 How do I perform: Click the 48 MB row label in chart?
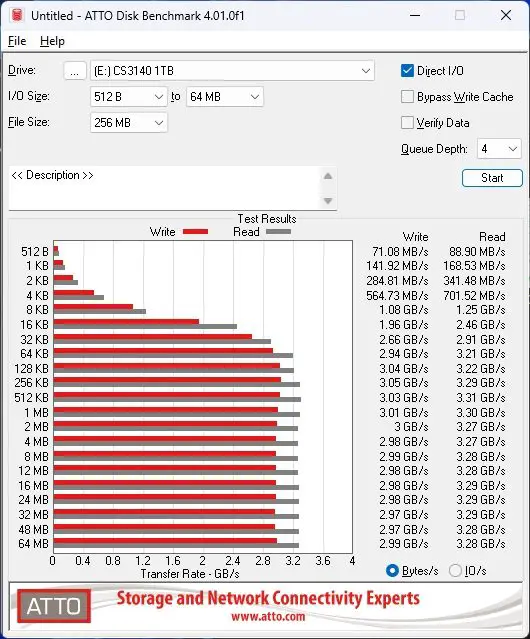33,529
